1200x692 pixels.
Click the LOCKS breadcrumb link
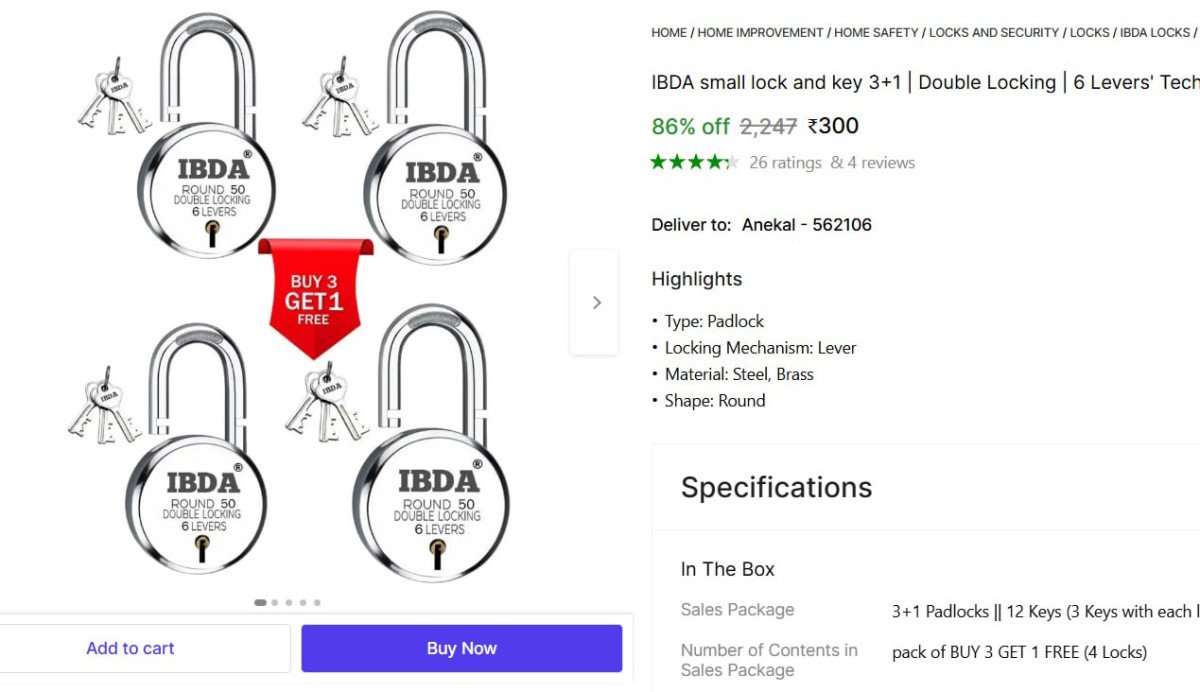(1089, 32)
